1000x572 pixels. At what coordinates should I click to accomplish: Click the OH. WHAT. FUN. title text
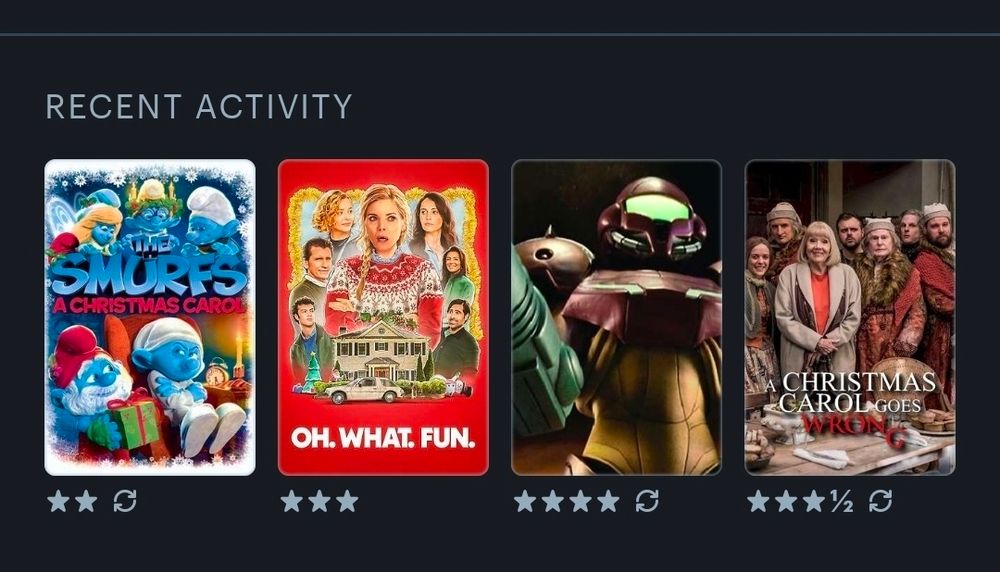pyautogui.click(x=383, y=437)
